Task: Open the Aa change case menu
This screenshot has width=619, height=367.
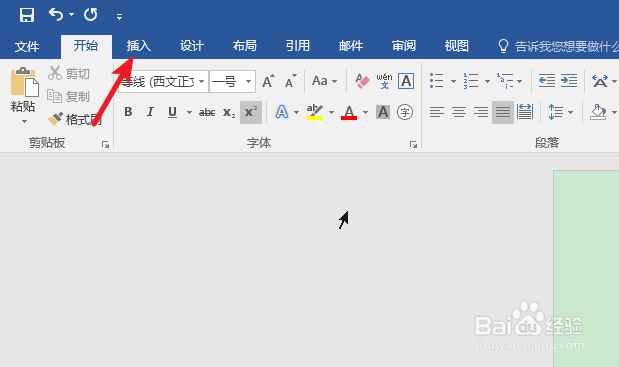Action: click(x=324, y=81)
